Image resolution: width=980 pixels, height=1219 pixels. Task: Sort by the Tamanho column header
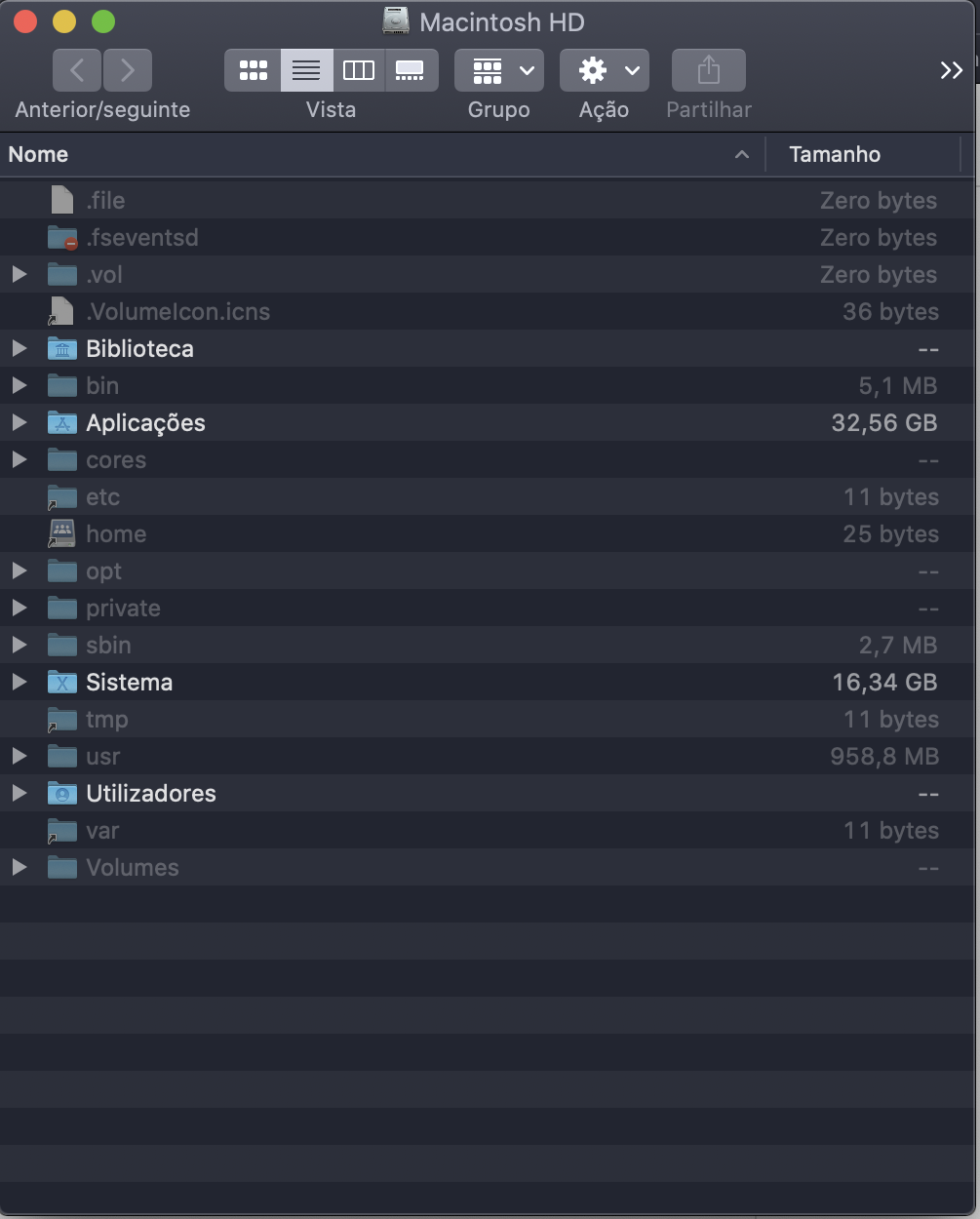(x=864, y=154)
